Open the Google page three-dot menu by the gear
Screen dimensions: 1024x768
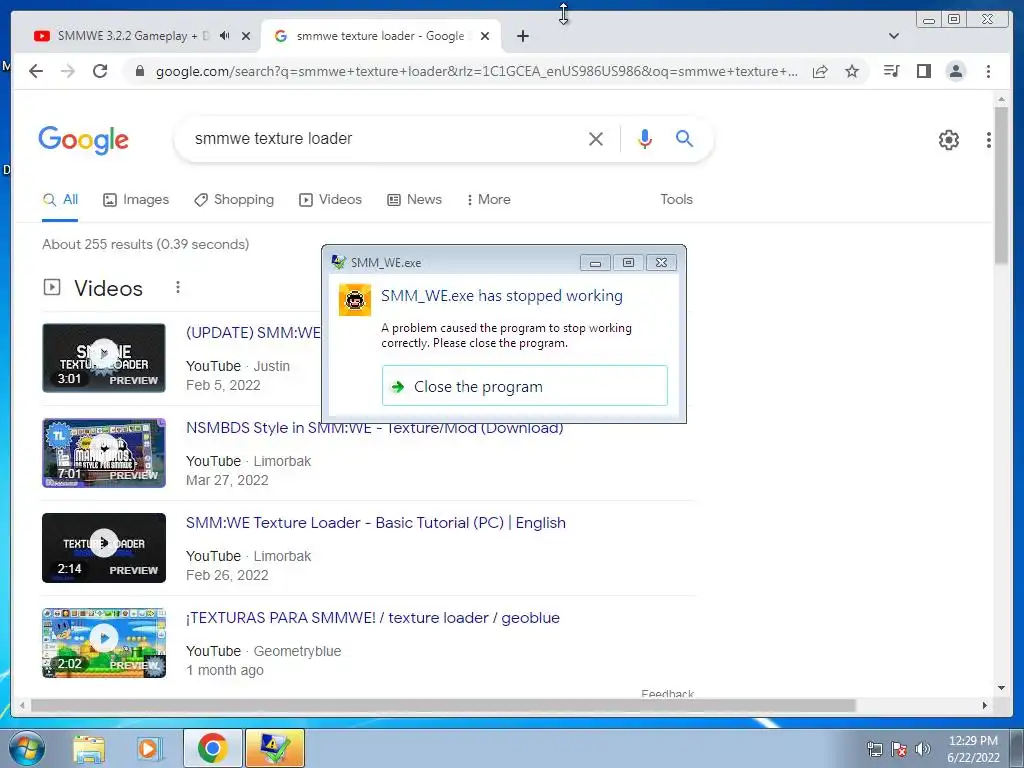point(988,140)
